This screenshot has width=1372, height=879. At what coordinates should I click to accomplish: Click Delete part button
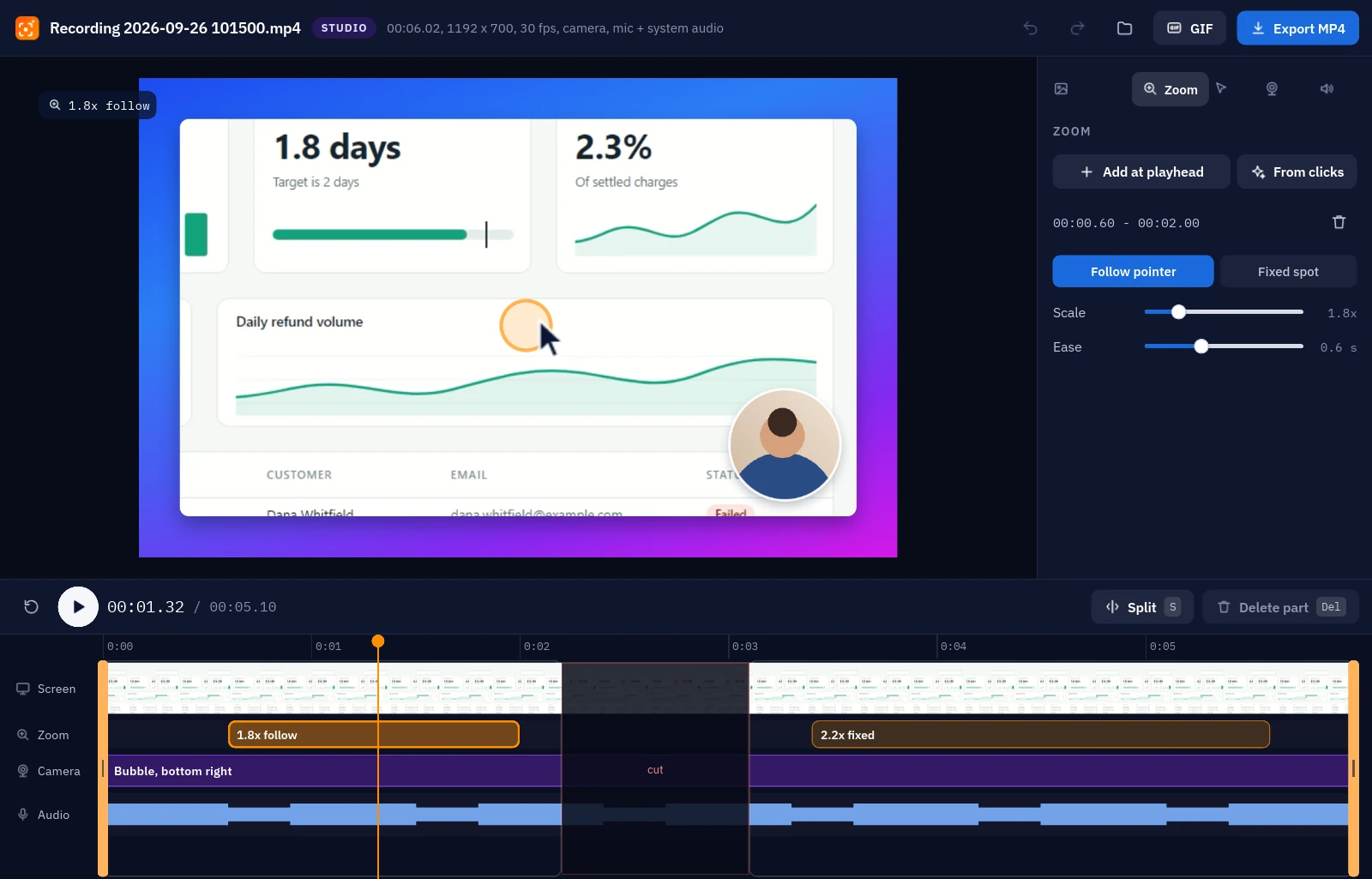click(1280, 607)
